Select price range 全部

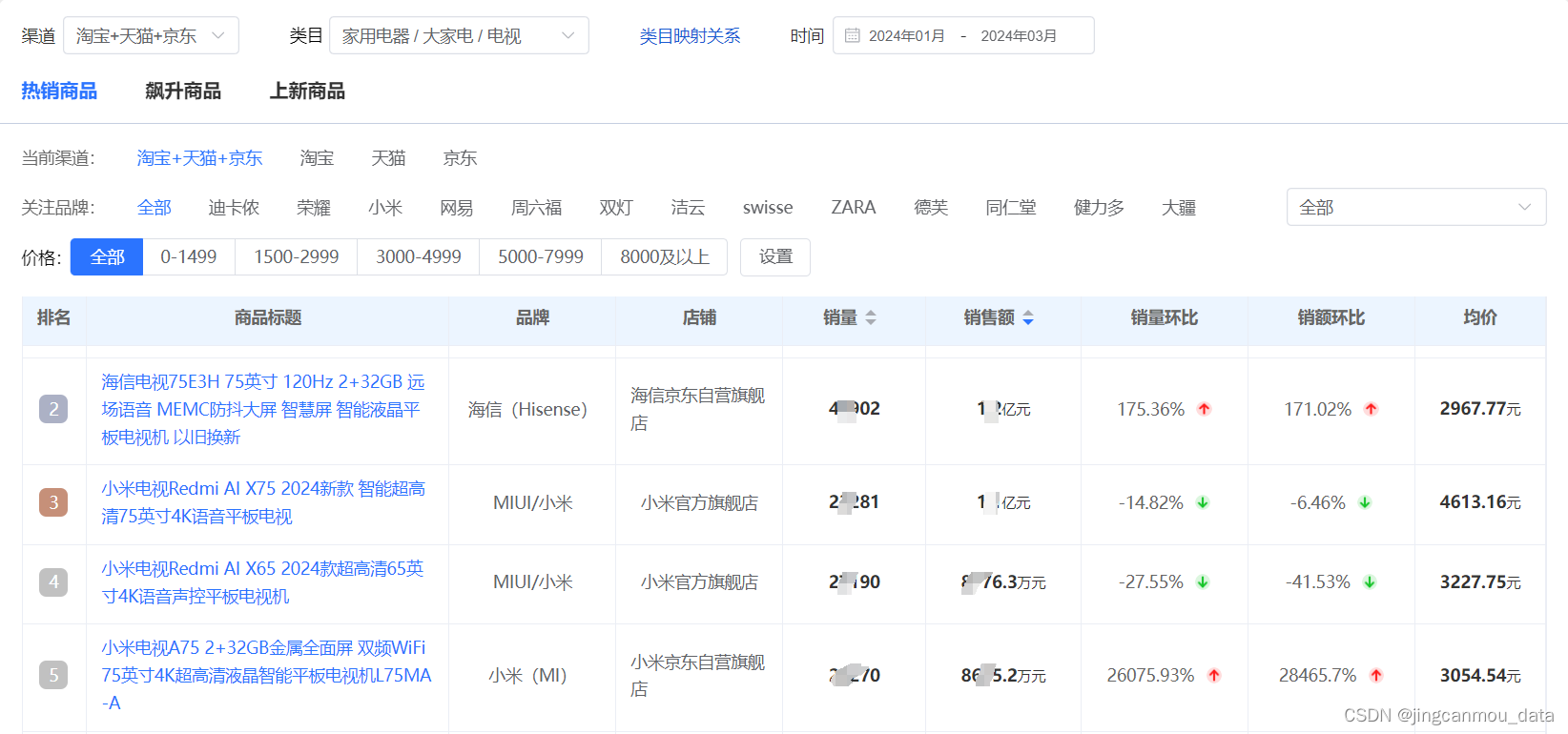(x=107, y=257)
